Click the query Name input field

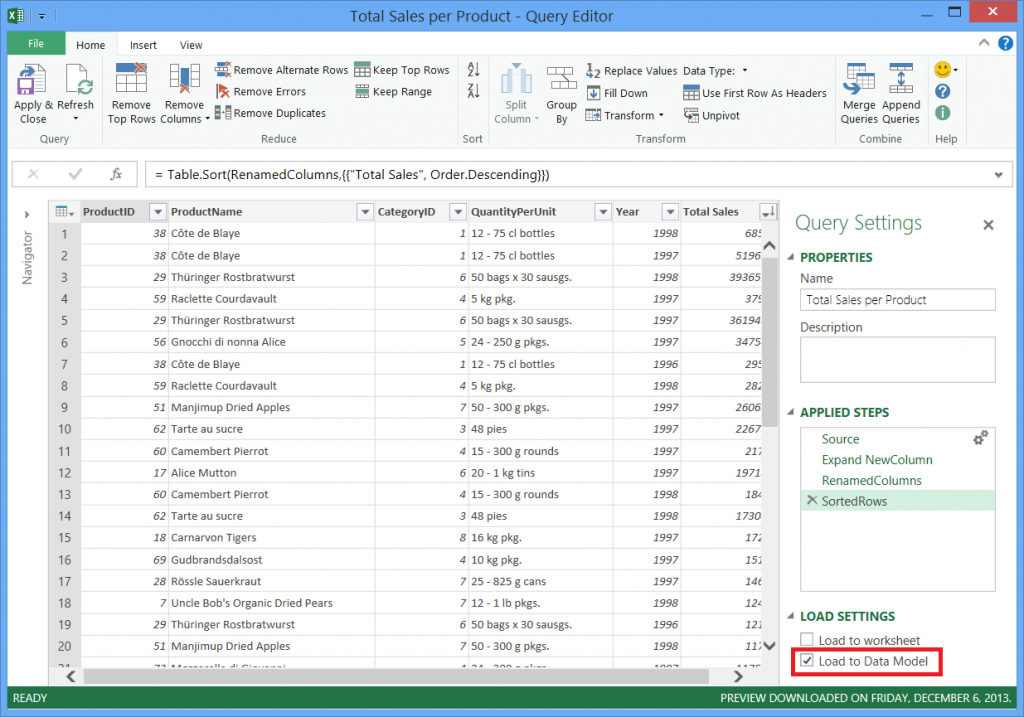tap(897, 300)
